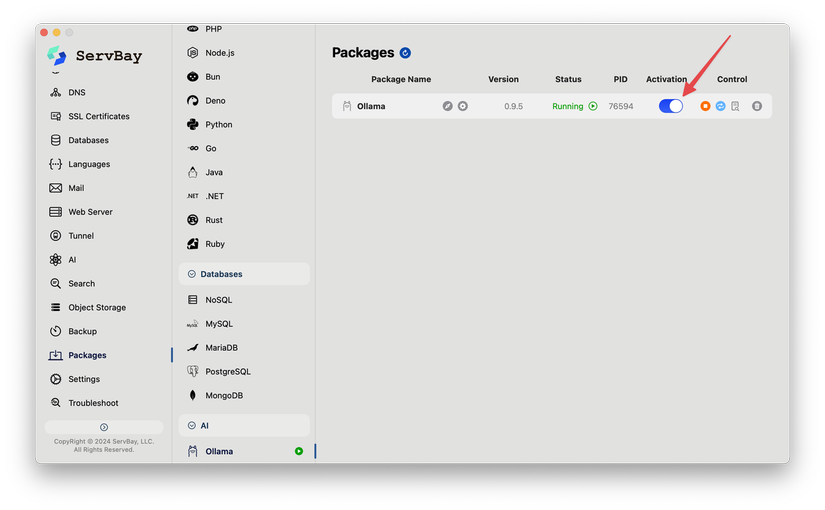Collapse sidebar using bottom arrow button
825x510 pixels.
pos(104,427)
